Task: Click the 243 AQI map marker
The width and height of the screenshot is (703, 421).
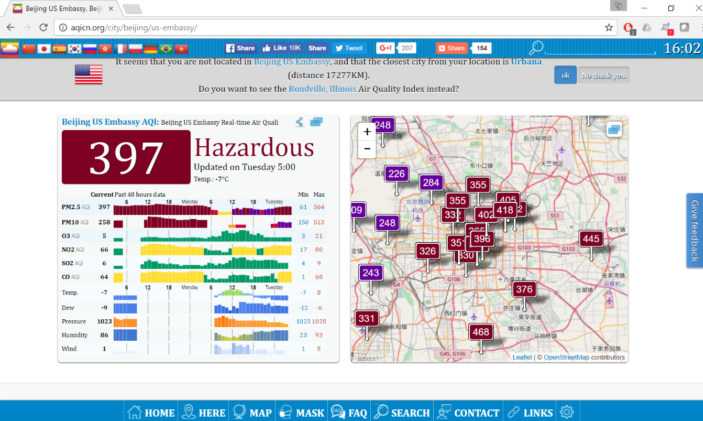Action: coord(371,273)
